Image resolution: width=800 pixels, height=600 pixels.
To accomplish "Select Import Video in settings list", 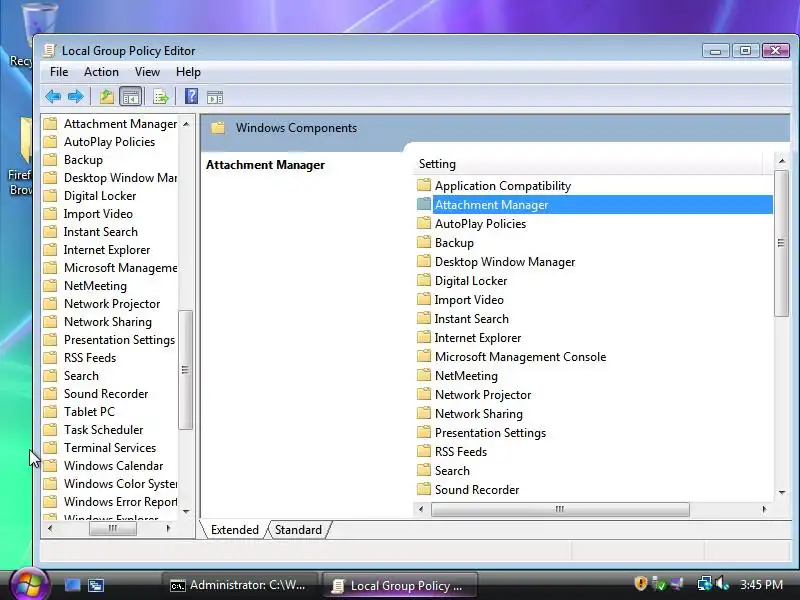I will pos(469,299).
